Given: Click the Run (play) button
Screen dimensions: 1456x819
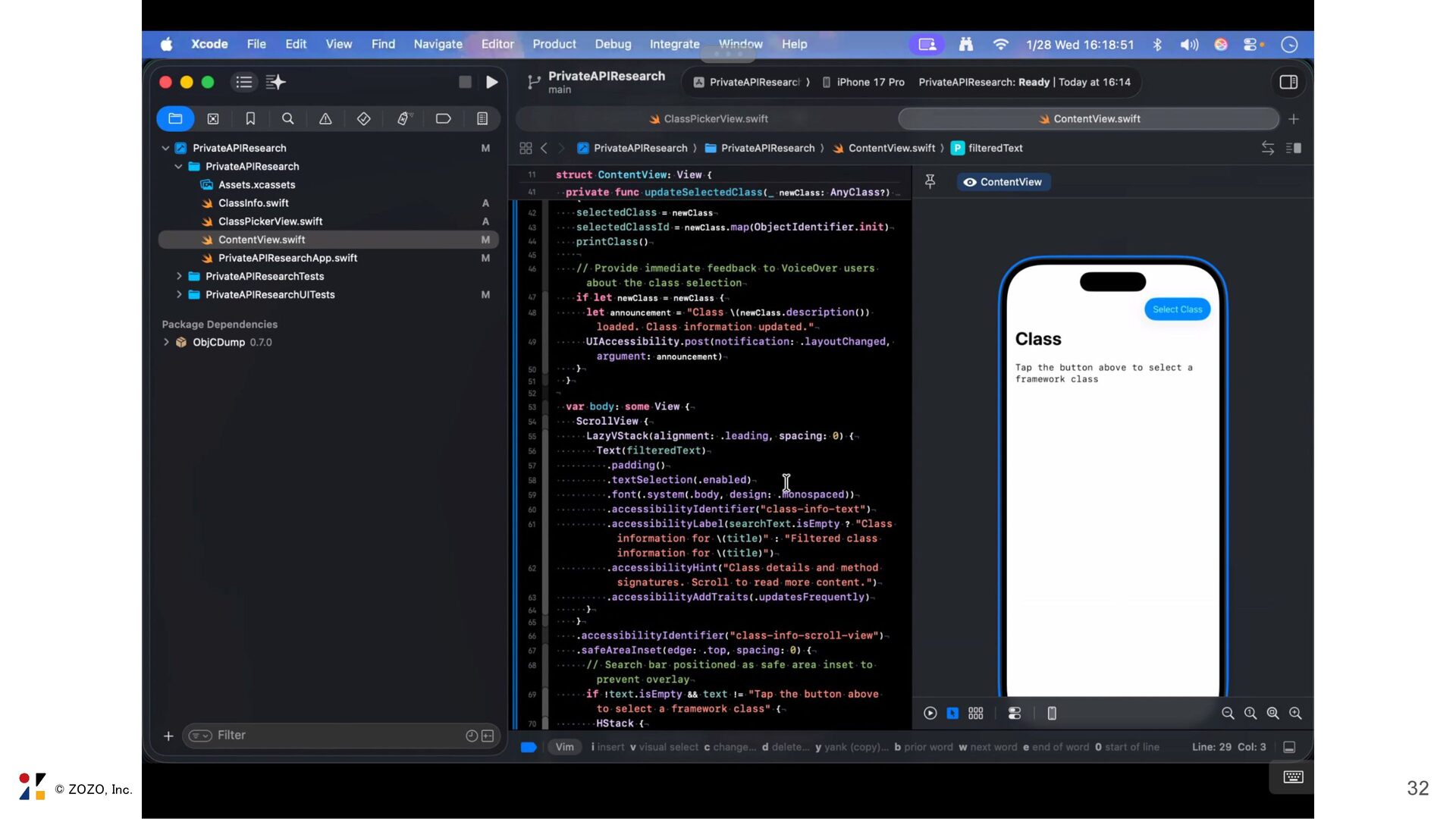Looking at the screenshot, I should click(x=491, y=82).
